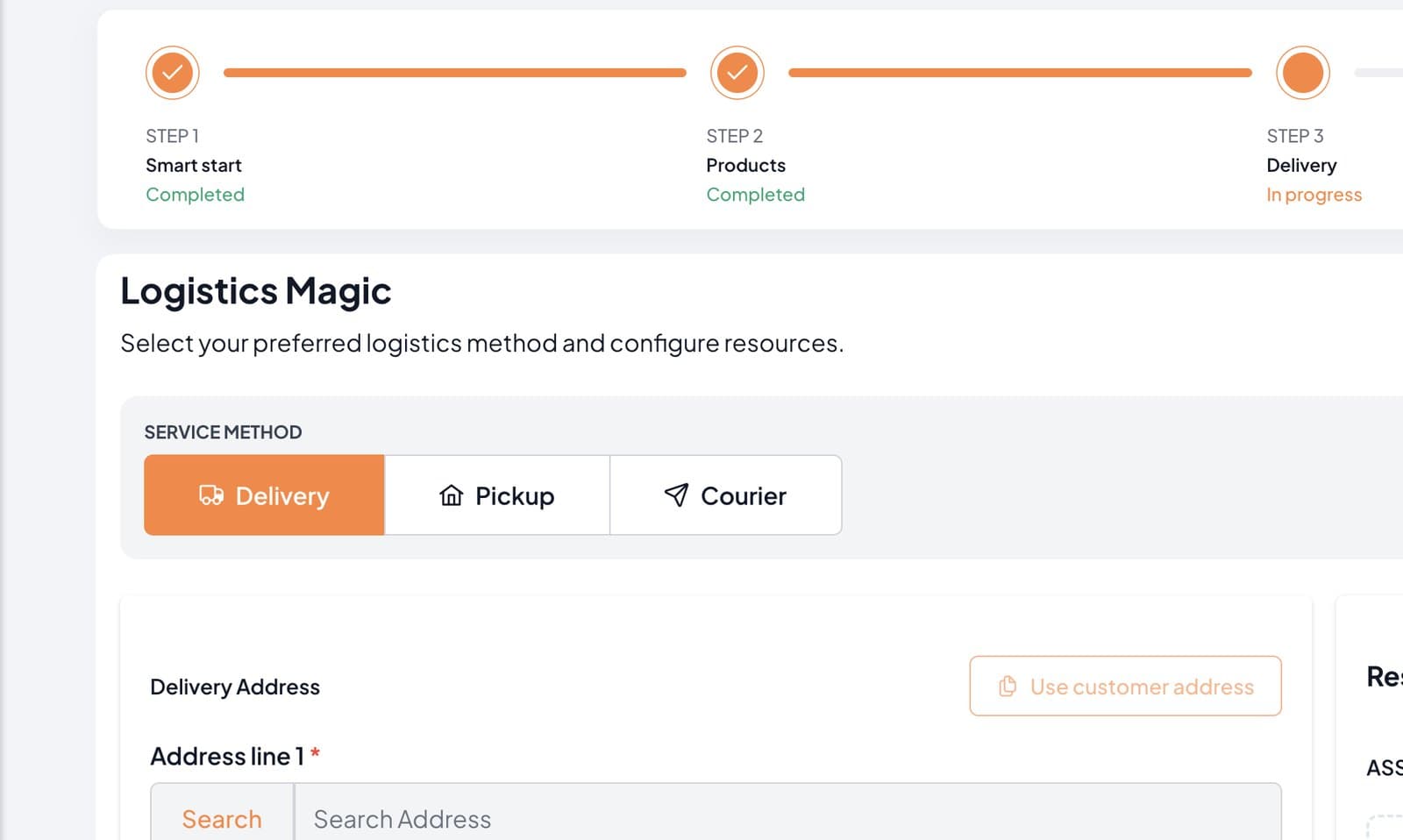Click the STEP 2 caption text
Viewport: 1403px width, 840px height.
click(735, 136)
